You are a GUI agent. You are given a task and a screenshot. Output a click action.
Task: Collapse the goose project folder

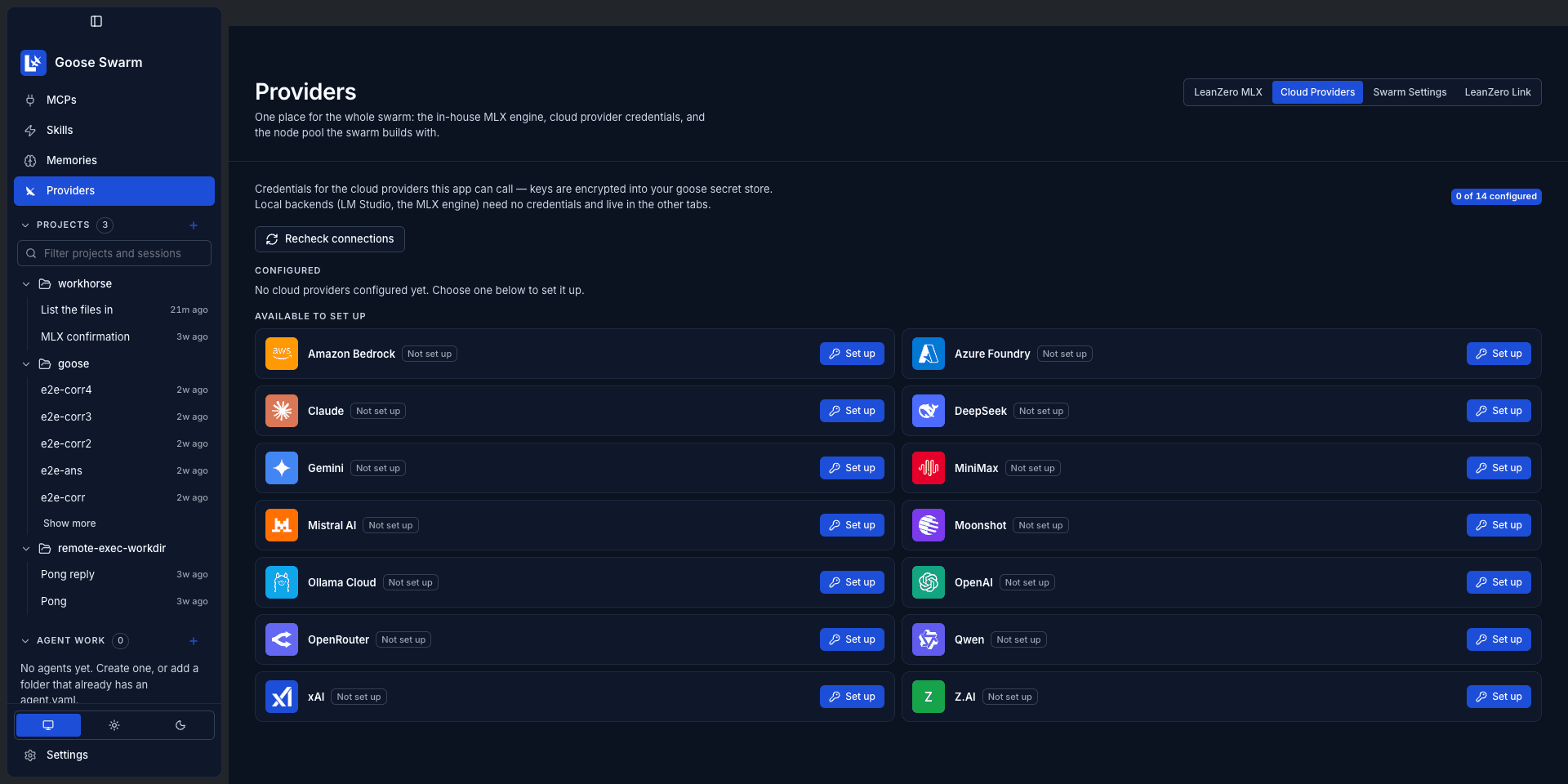pyautogui.click(x=26, y=364)
